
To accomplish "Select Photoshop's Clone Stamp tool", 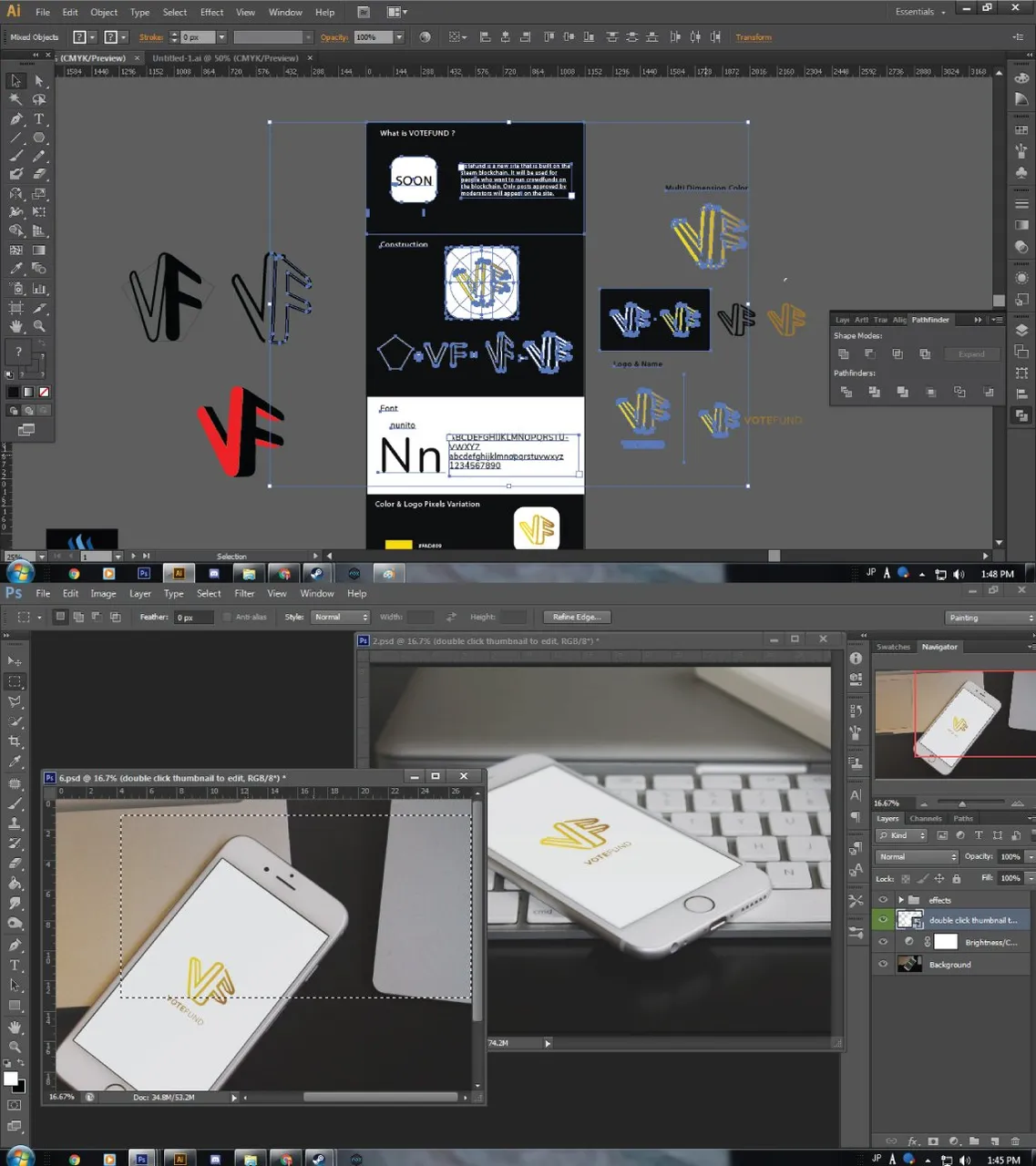I will (15, 823).
